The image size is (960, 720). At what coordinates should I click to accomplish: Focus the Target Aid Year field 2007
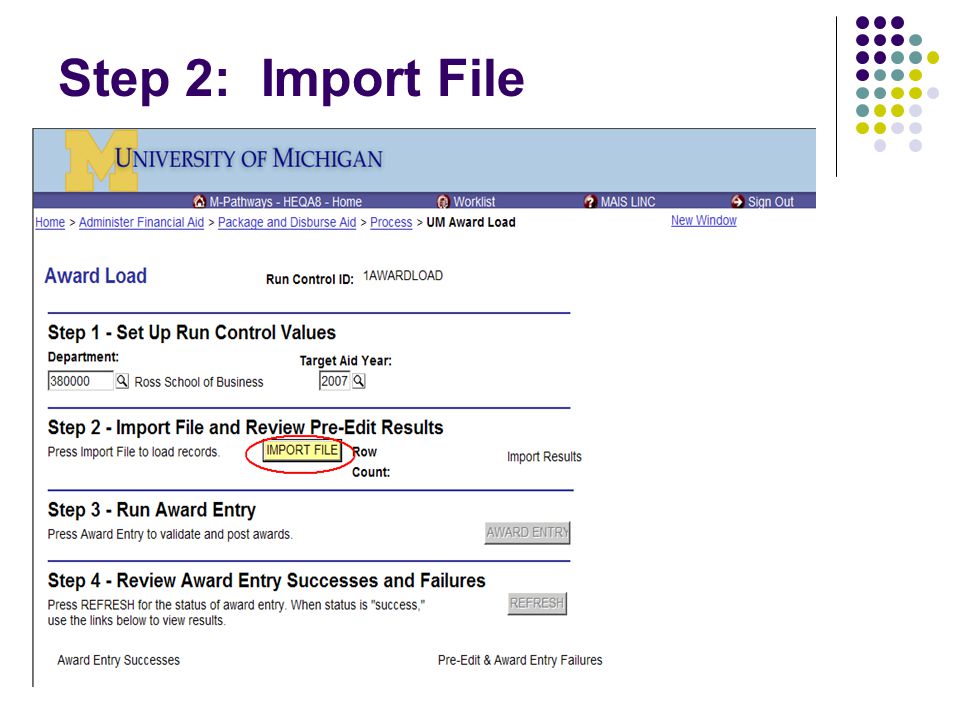coord(334,381)
